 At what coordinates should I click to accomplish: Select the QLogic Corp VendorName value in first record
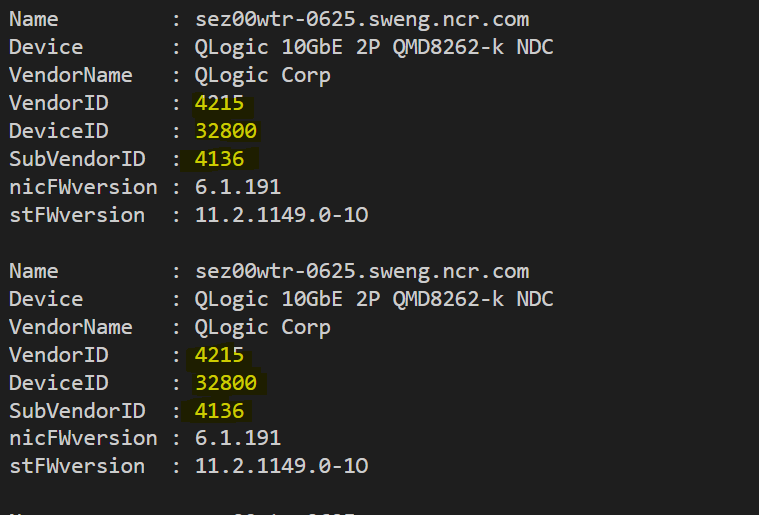(262, 76)
